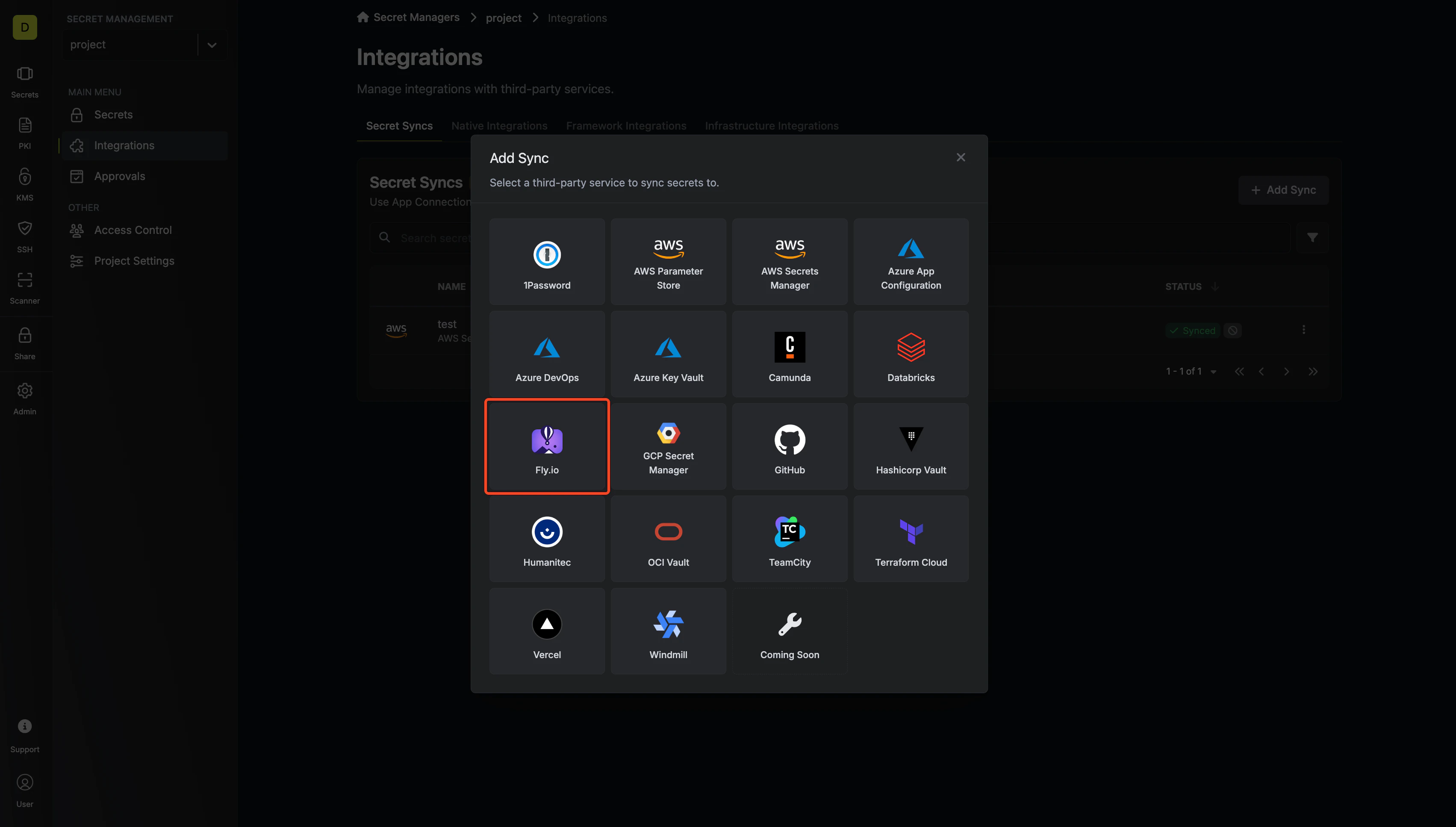Open Project Settings menu item
The height and width of the screenshot is (827, 1456).
tap(145, 261)
